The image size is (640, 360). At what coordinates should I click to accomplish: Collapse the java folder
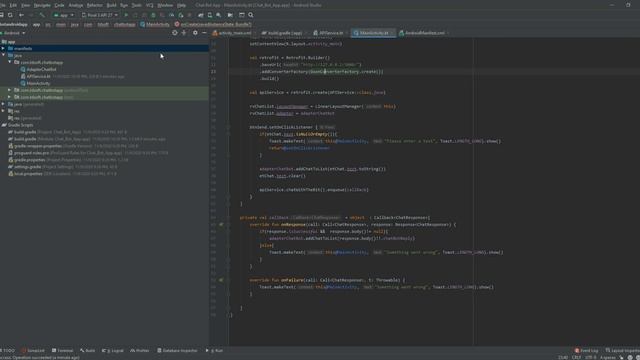(3, 55)
